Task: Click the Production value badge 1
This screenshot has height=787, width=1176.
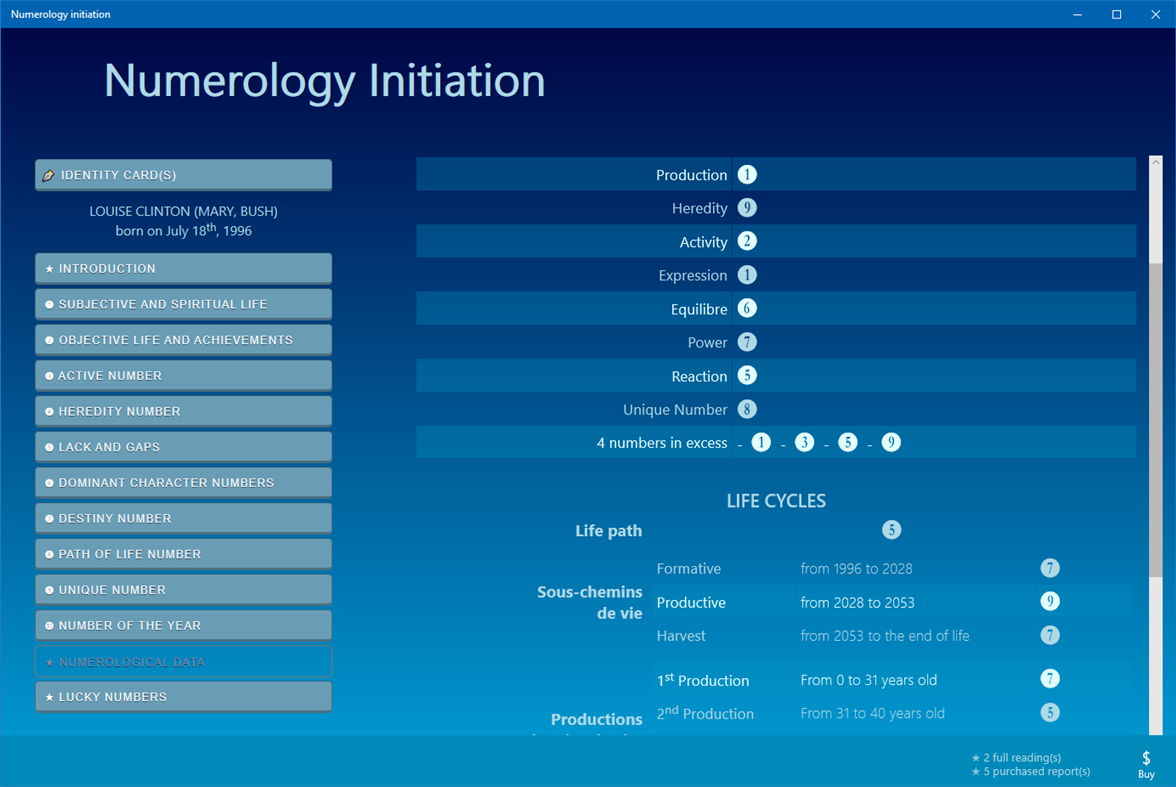Action: pyautogui.click(x=747, y=174)
